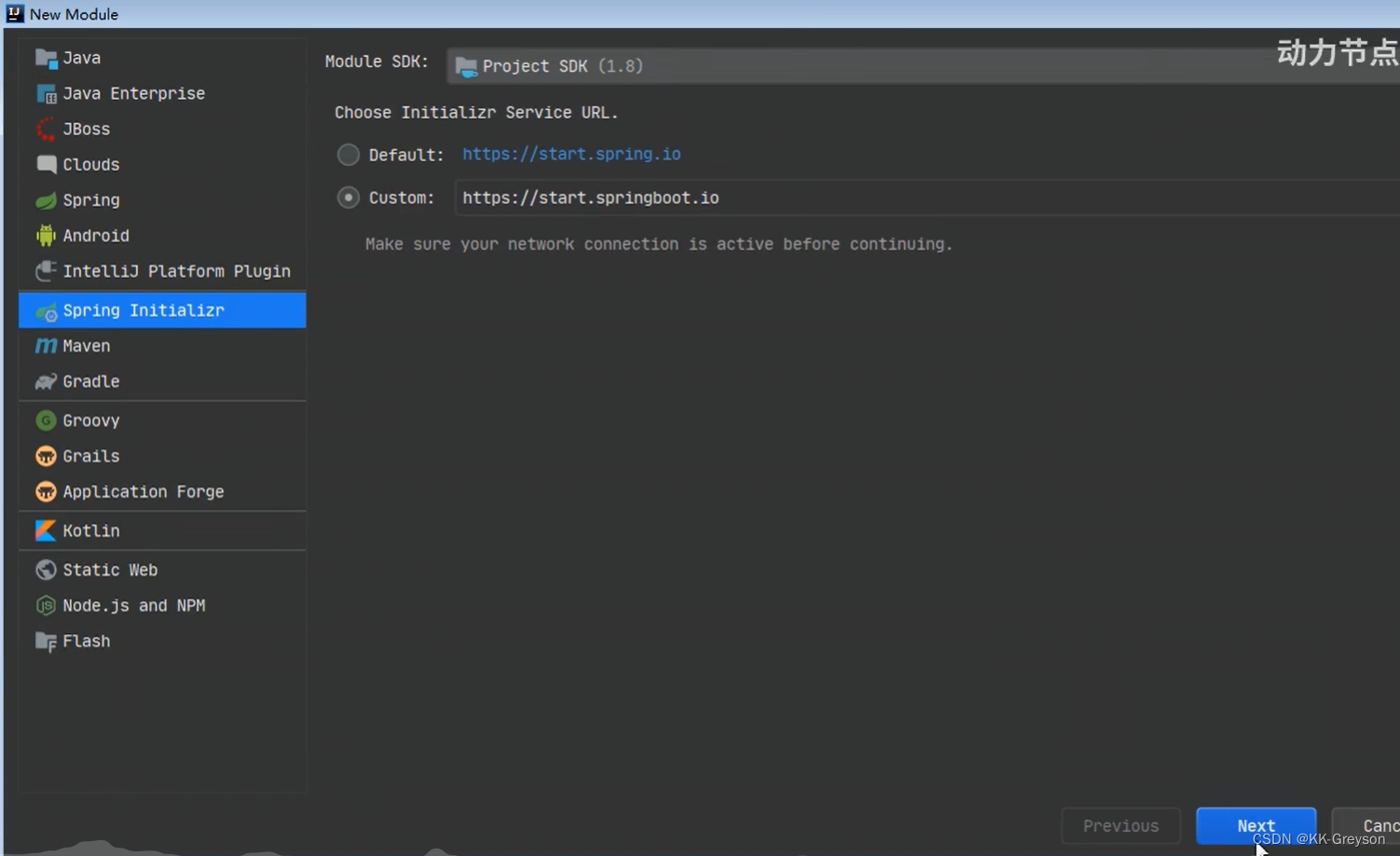The image size is (1400, 856).
Task: Click the network connection notice text
Action: point(659,244)
